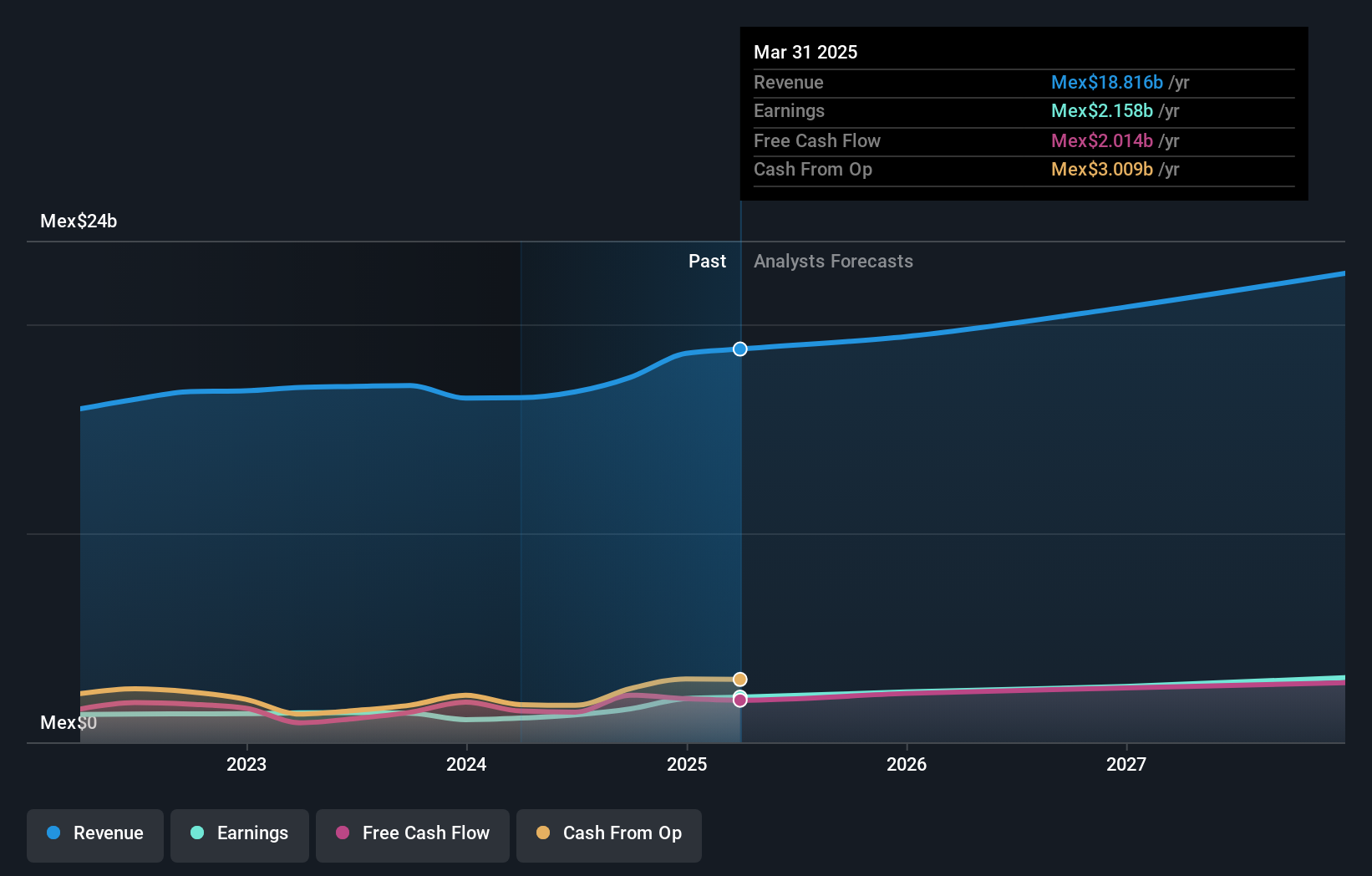Click the Mex$3.009b cash from op value
The image size is (1372, 876).
tap(1101, 169)
